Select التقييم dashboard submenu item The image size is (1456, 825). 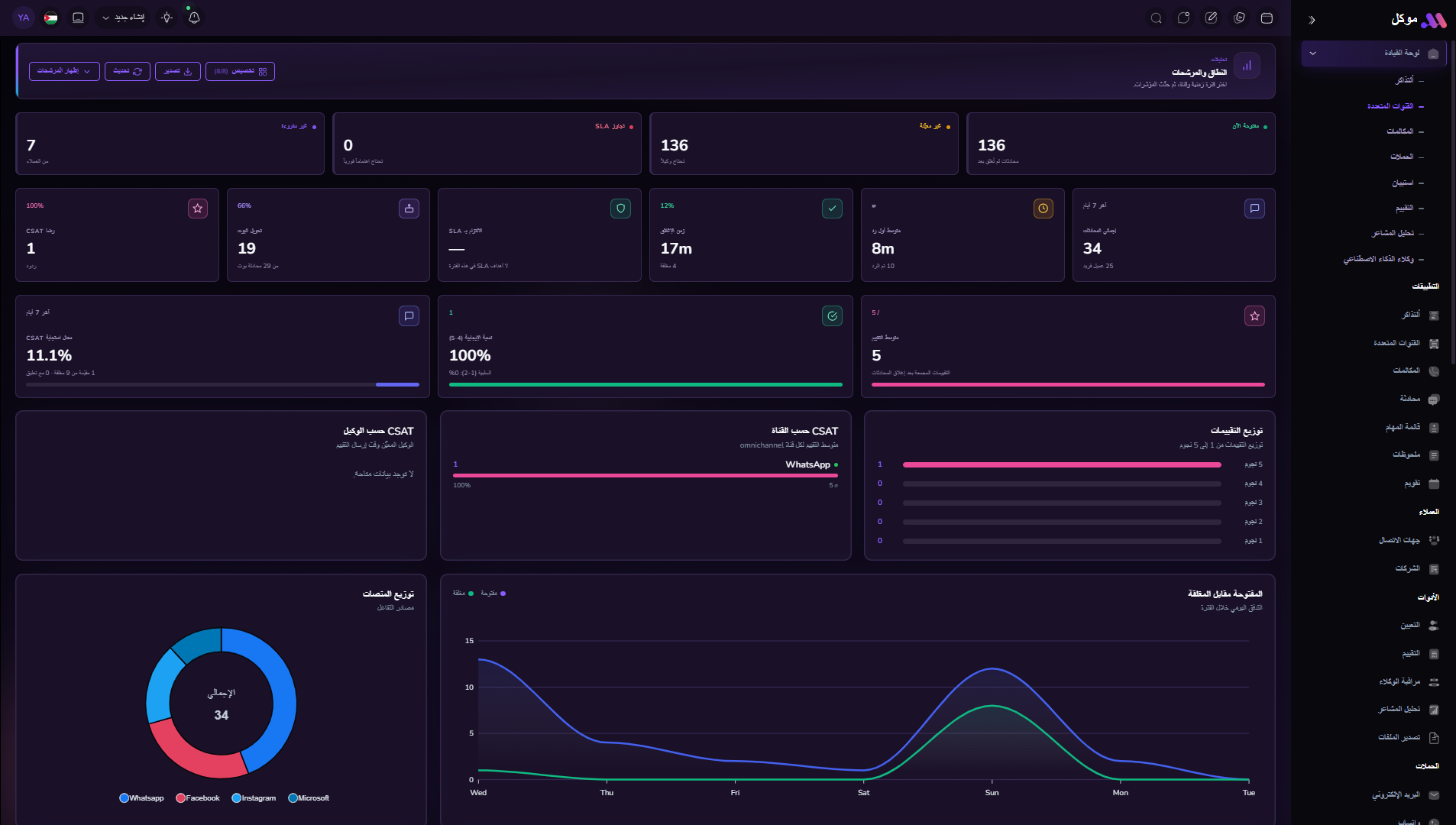[x=1405, y=208]
